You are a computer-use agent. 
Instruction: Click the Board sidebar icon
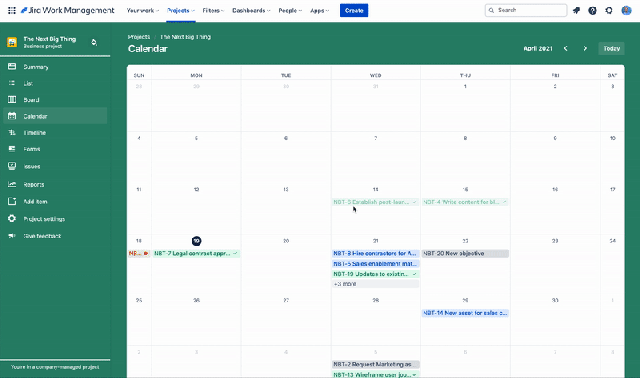(12, 100)
